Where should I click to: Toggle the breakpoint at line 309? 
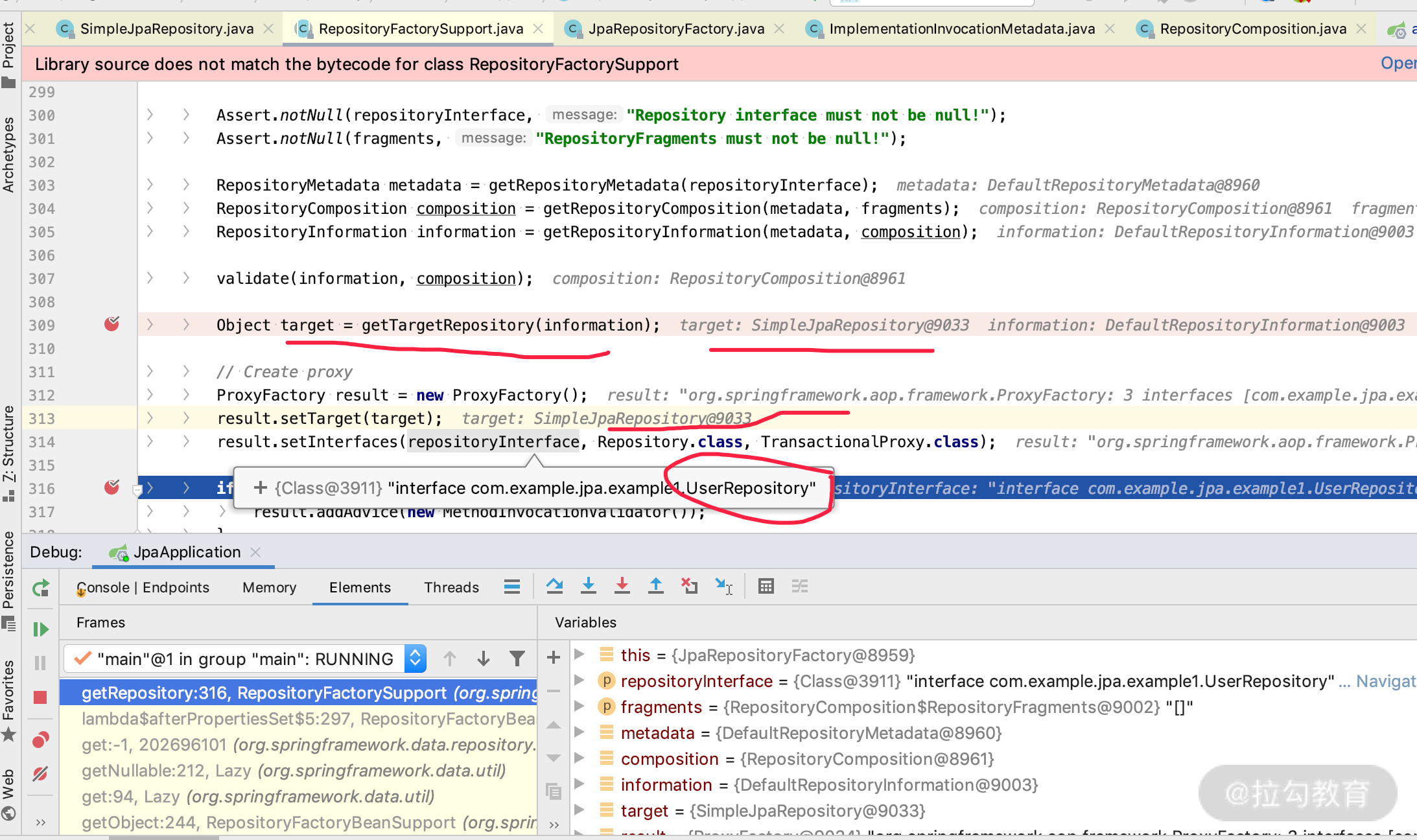pyautogui.click(x=111, y=324)
